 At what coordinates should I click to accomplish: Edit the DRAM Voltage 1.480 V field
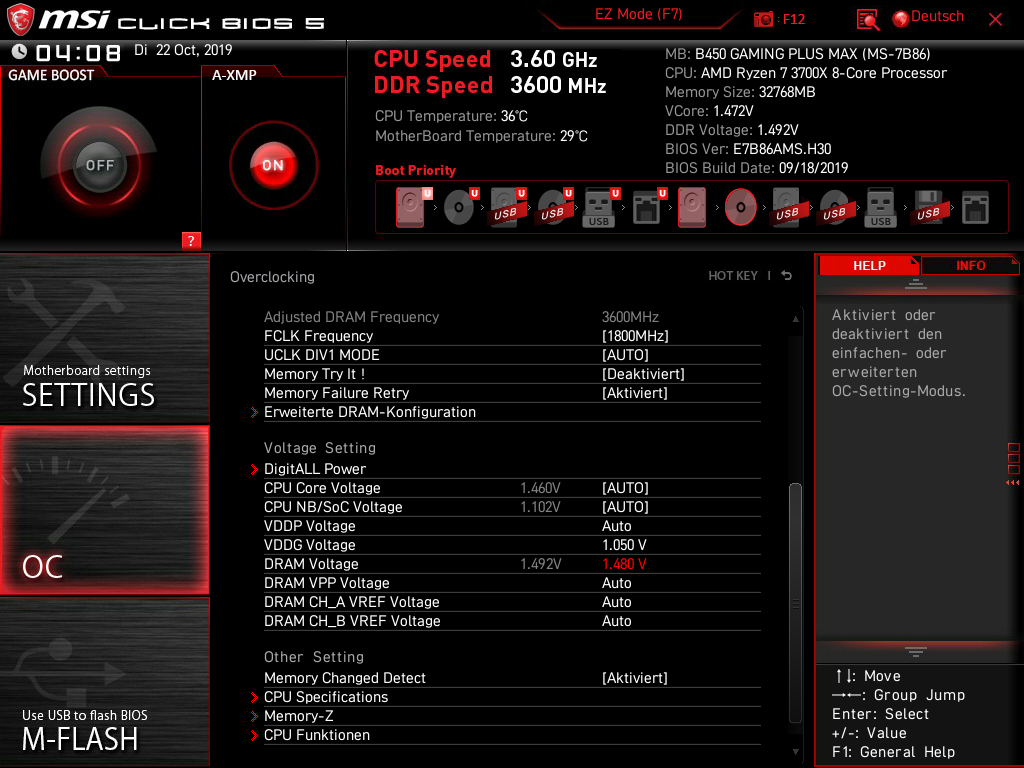(x=624, y=564)
